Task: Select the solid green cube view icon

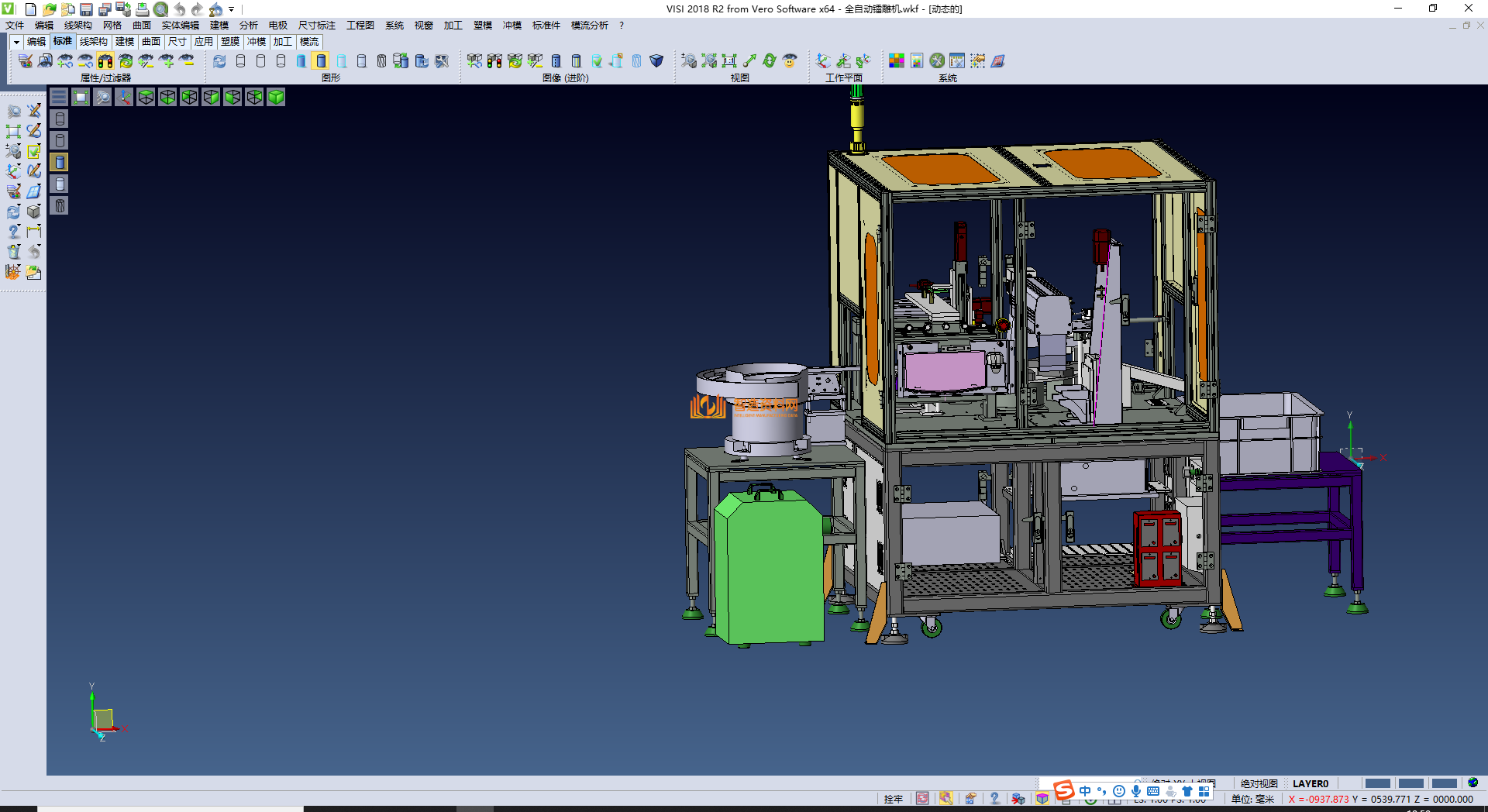Action: click(x=276, y=97)
